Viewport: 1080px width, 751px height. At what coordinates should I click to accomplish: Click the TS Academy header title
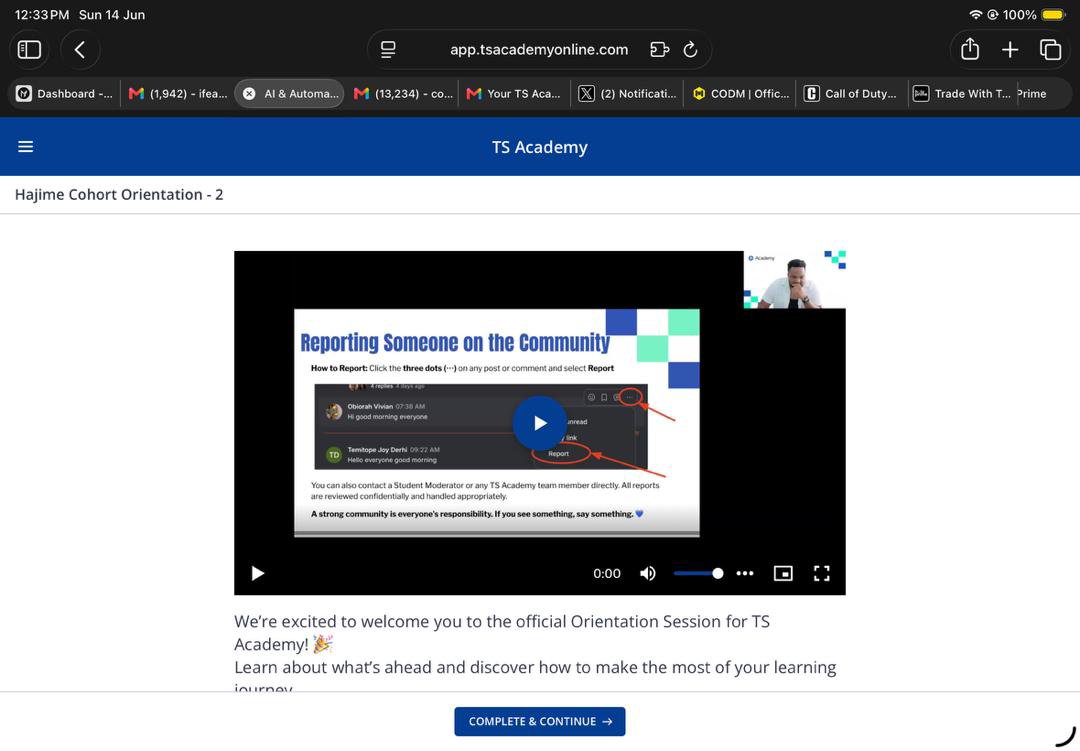(x=539, y=147)
